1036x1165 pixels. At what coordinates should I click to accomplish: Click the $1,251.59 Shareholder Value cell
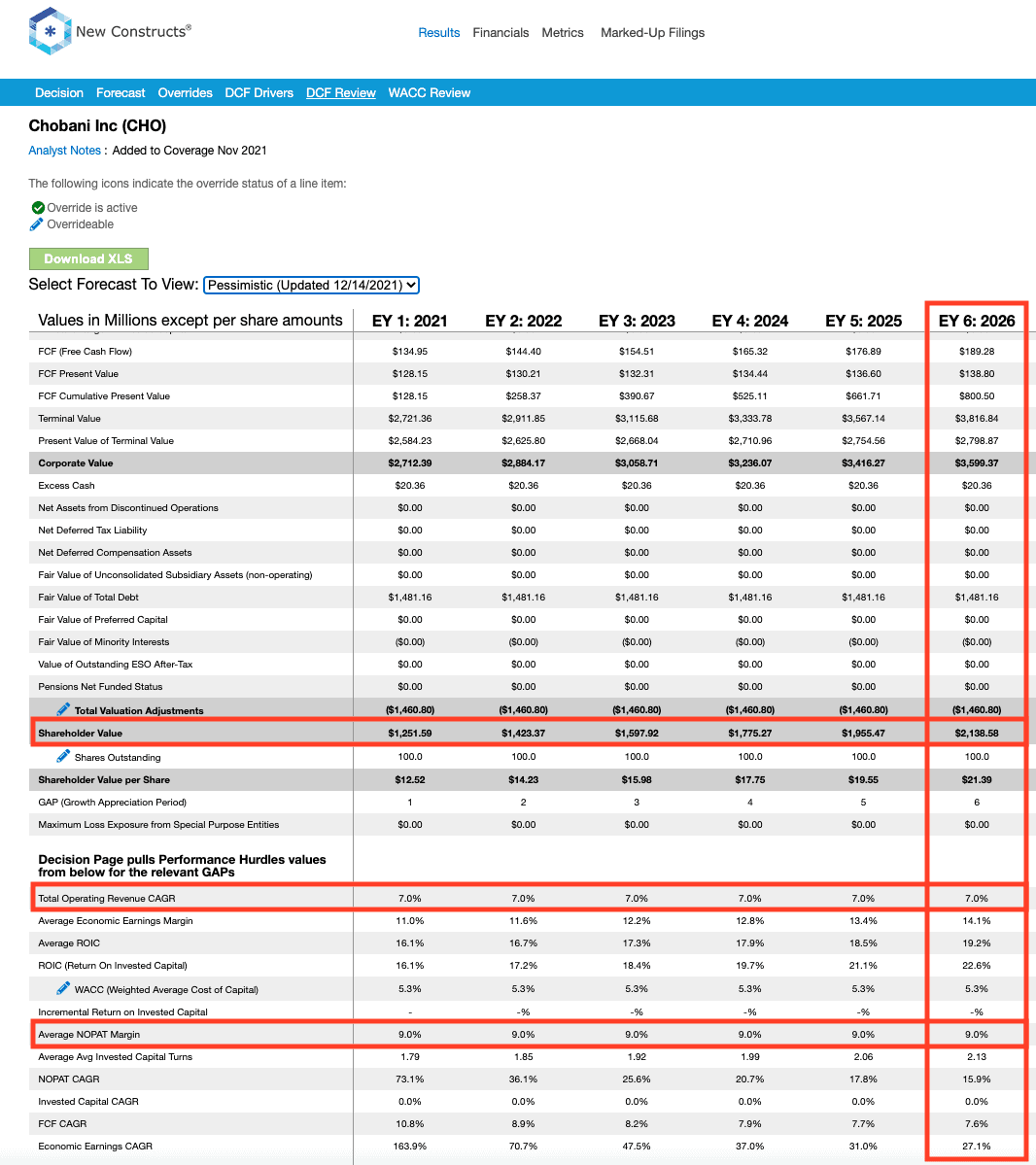coord(410,733)
